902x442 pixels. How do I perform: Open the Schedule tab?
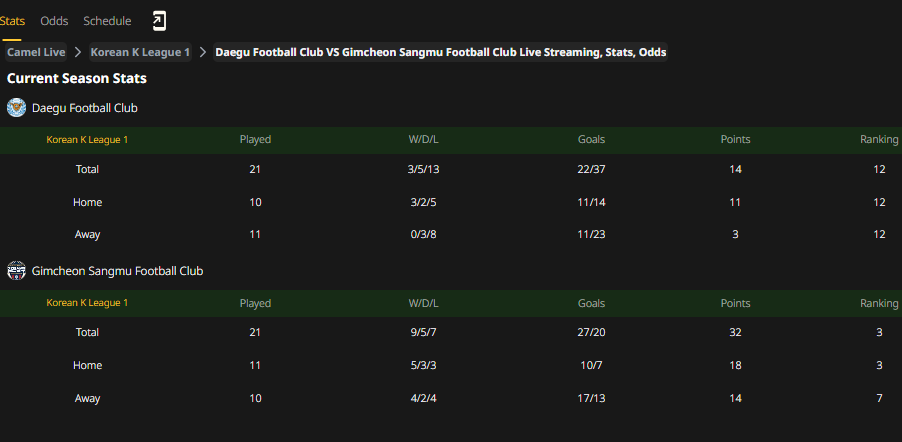[x=107, y=21]
